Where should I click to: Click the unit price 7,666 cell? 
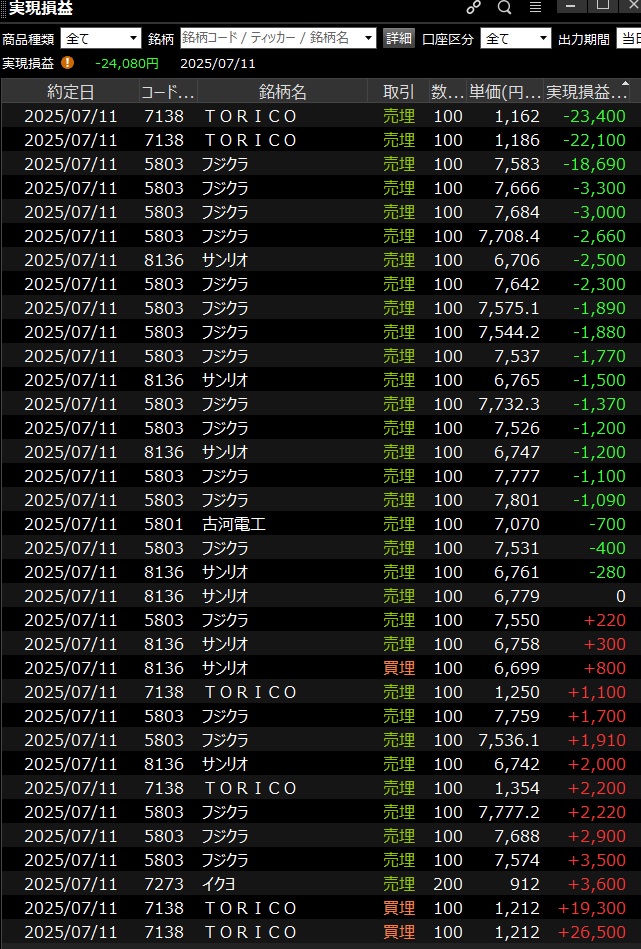(x=516, y=188)
